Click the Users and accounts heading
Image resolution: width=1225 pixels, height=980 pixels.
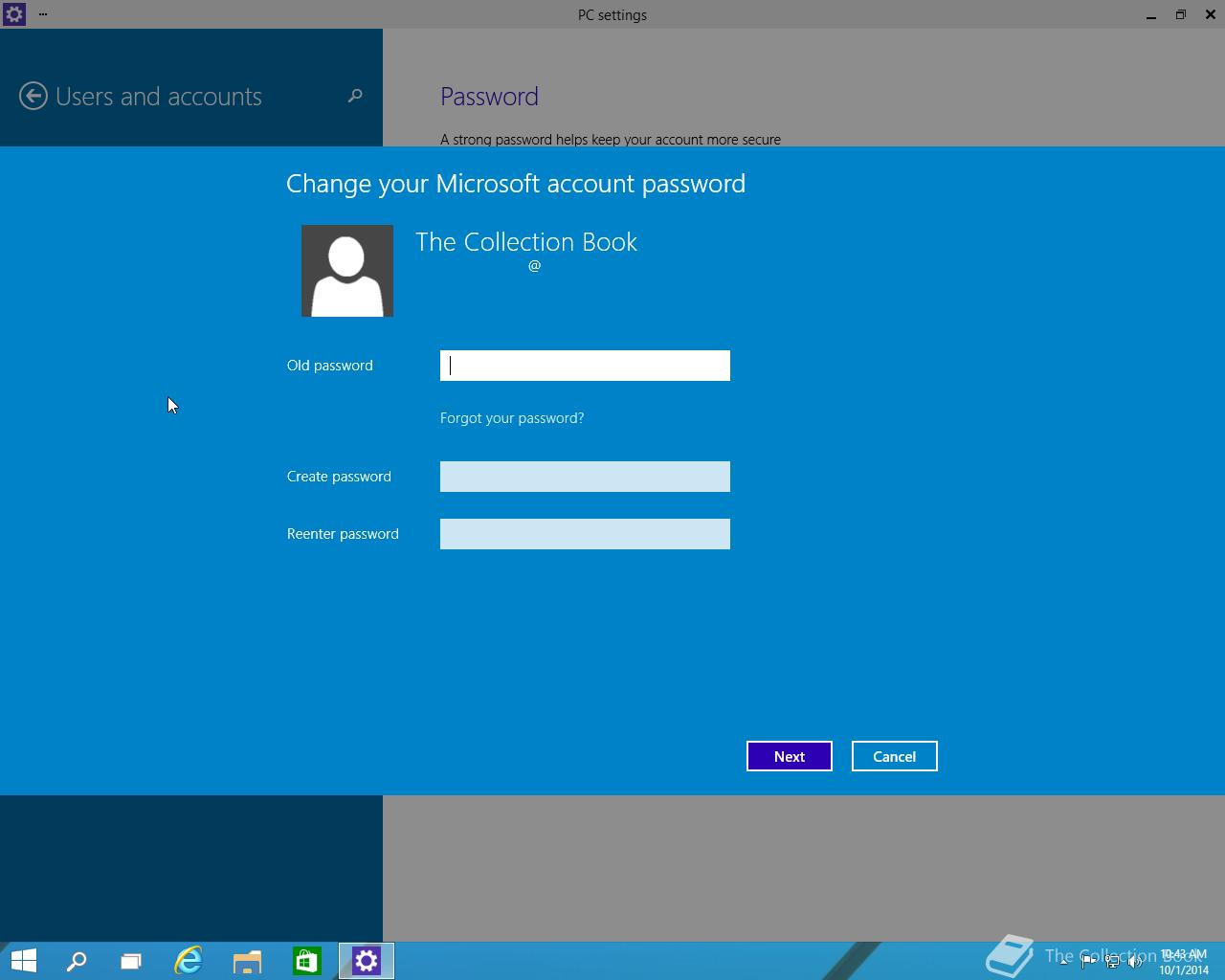click(159, 97)
